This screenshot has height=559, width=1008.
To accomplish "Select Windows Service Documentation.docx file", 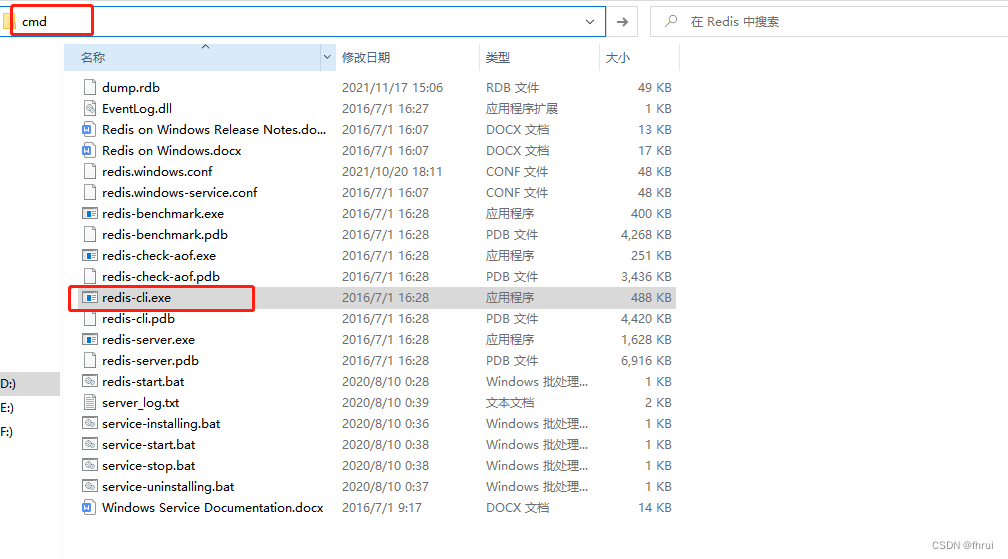I will pyautogui.click(x=212, y=508).
